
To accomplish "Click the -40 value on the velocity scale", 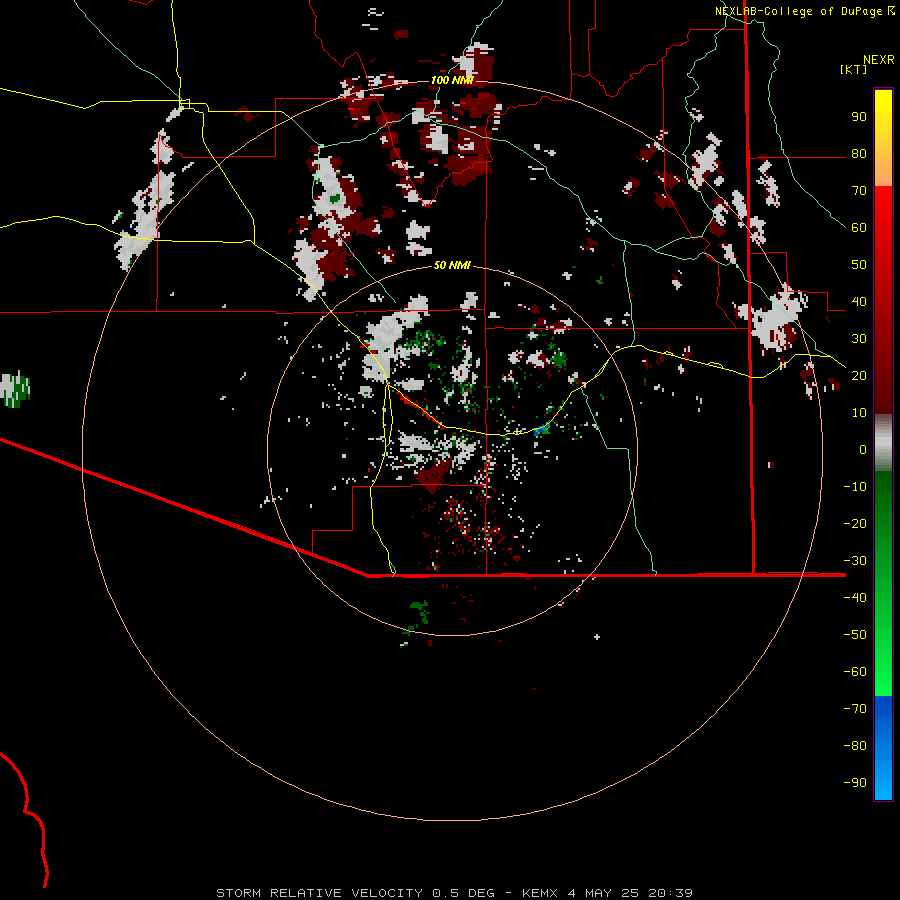I will click(855, 598).
